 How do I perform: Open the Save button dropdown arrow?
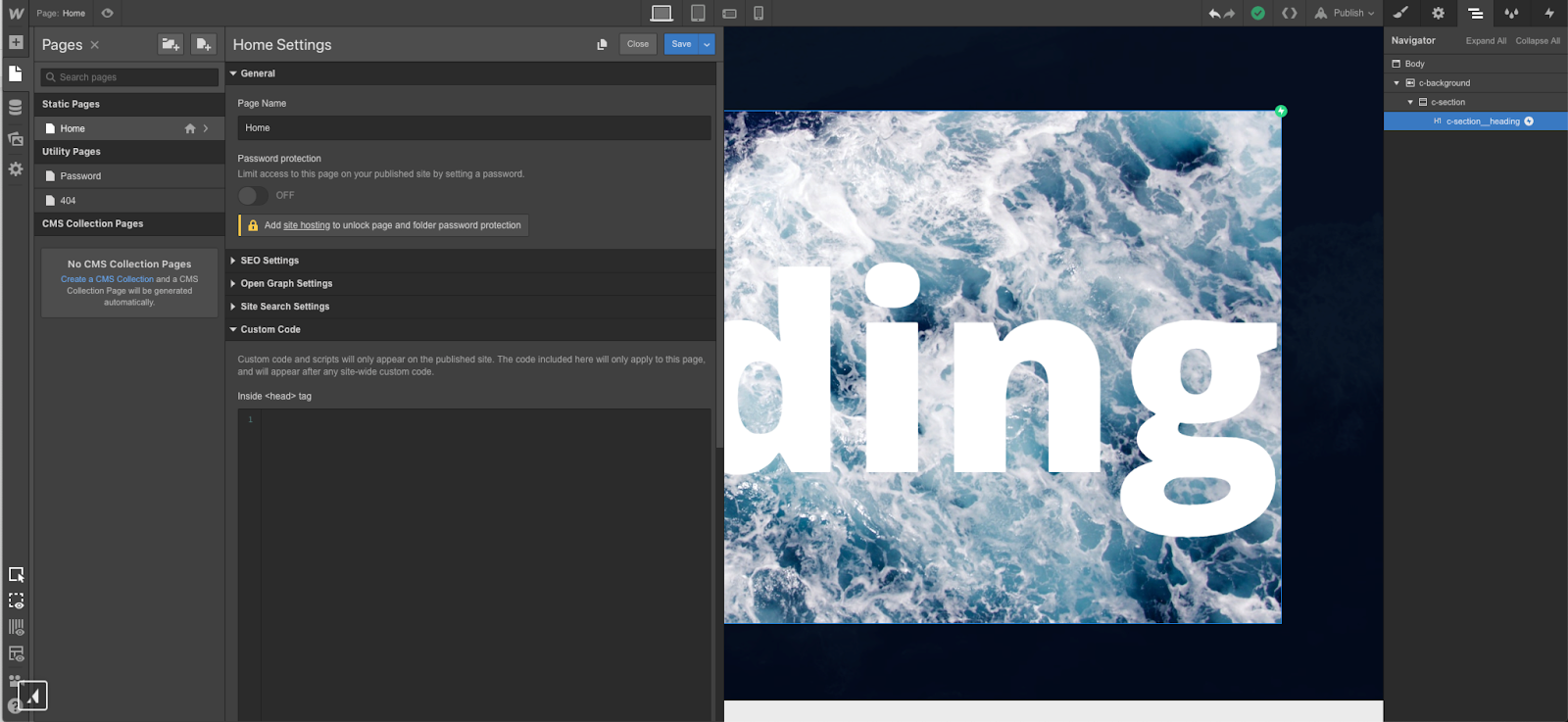[707, 44]
